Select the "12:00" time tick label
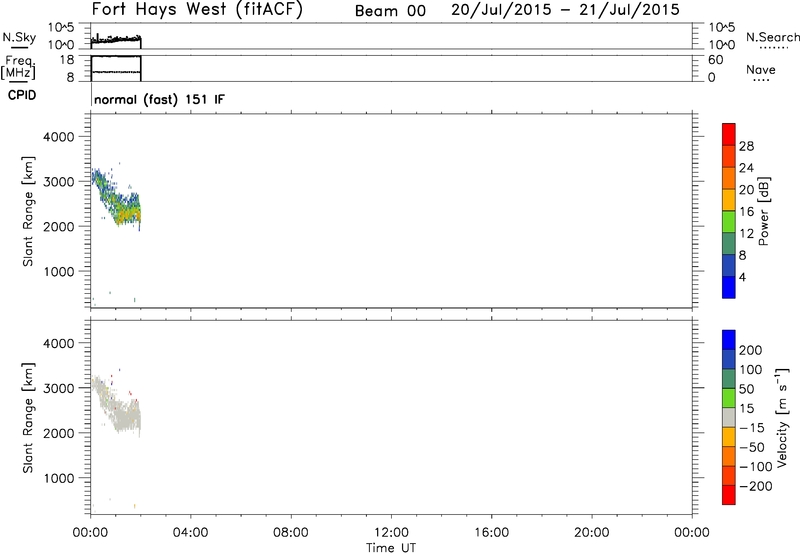This screenshot has height=554, width=800. (391, 533)
